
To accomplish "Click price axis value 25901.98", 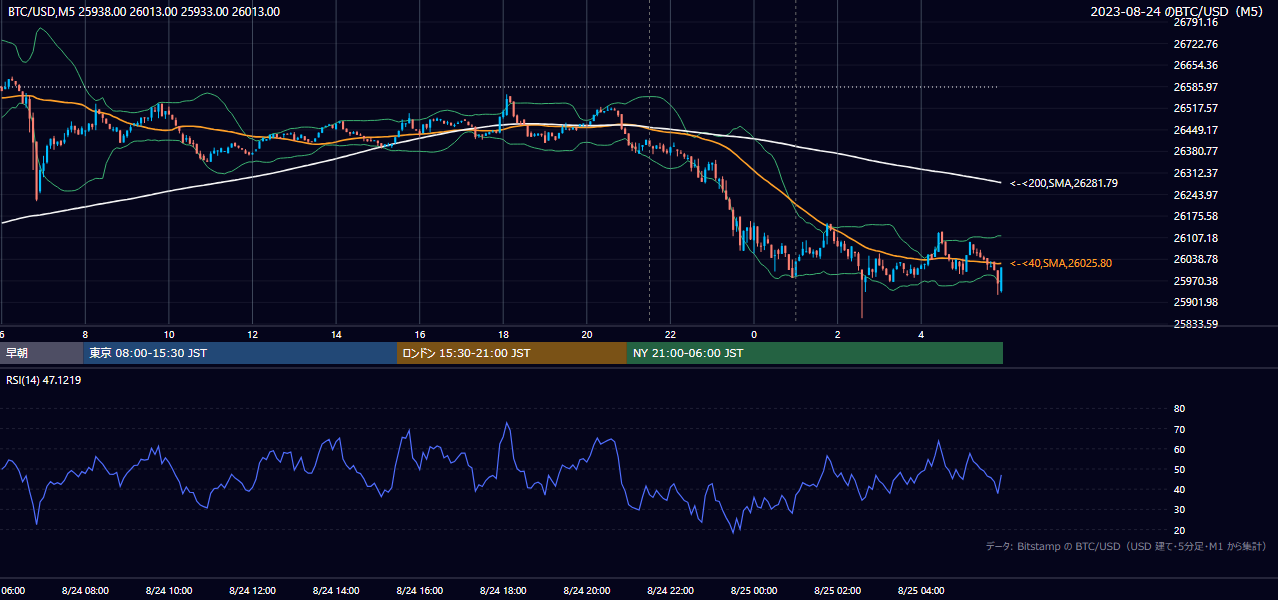I will coord(1195,302).
